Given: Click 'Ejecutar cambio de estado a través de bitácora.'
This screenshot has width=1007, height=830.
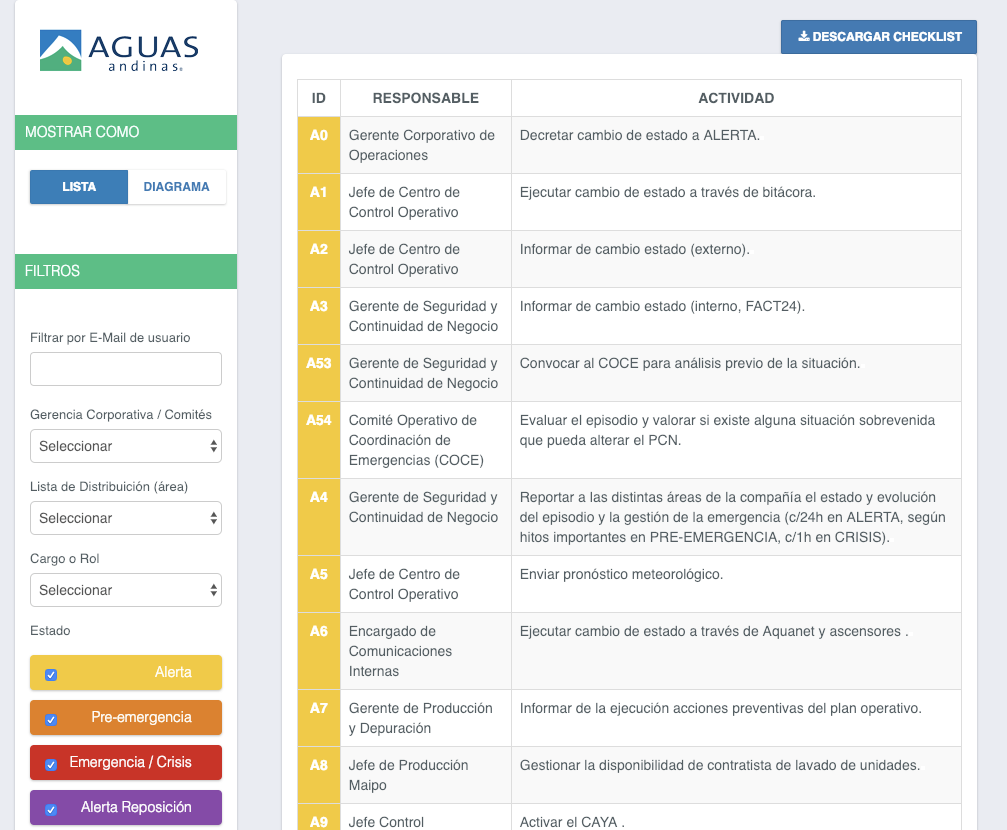Looking at the screenshot, I should 667,193.
